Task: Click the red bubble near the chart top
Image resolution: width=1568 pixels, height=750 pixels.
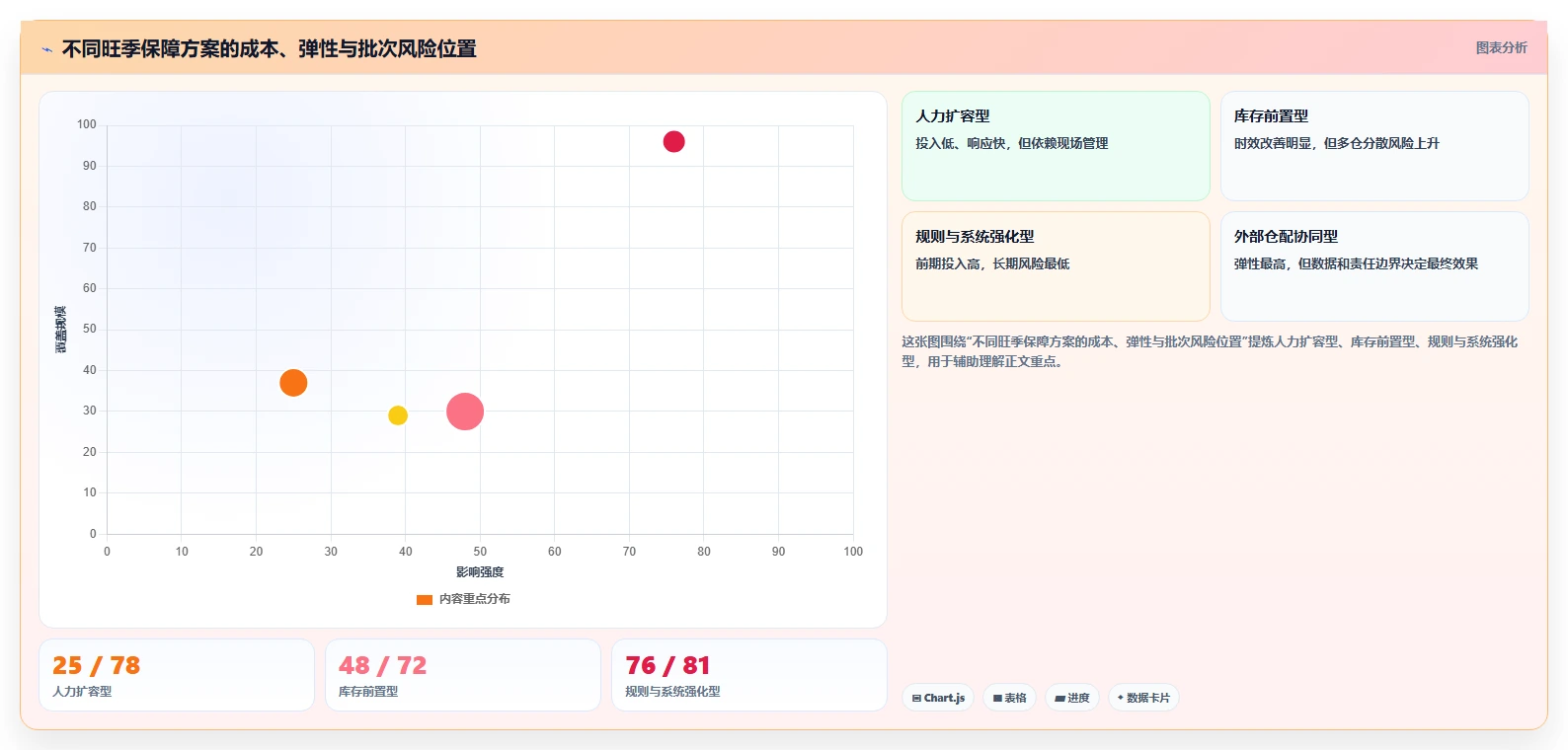Action: click(673, 141)
